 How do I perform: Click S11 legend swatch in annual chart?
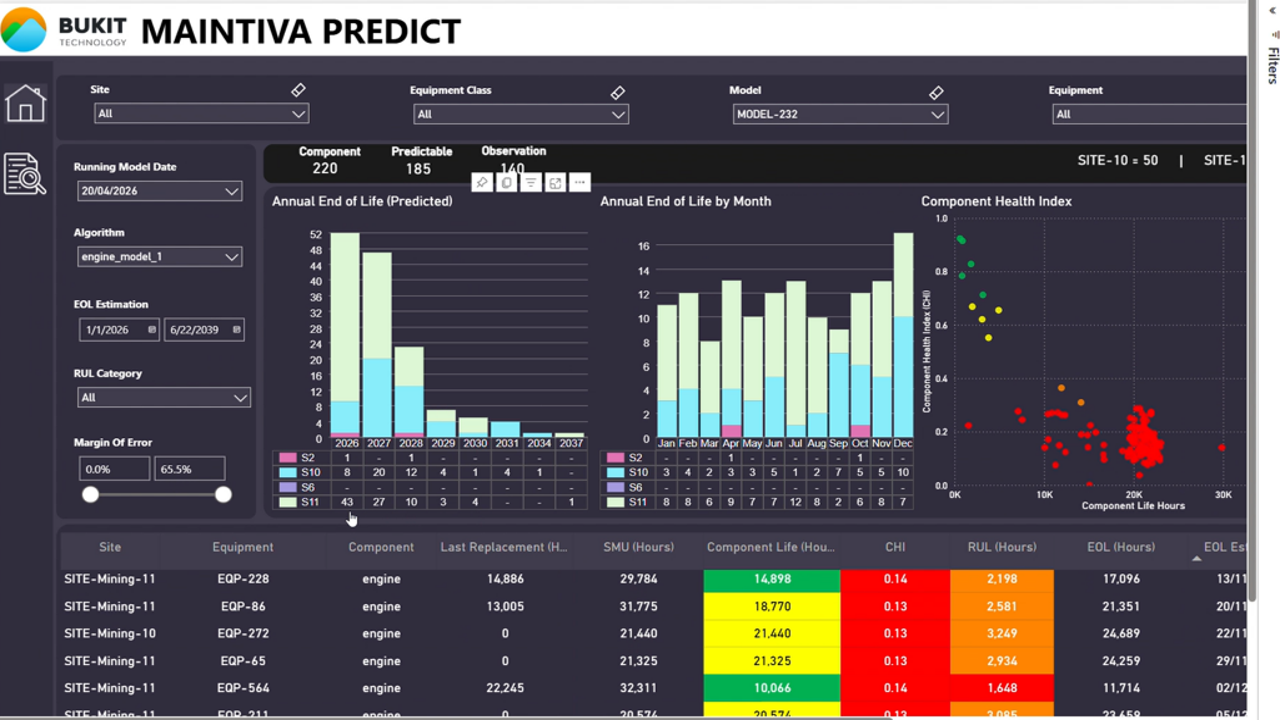click(x=288, y=503)
